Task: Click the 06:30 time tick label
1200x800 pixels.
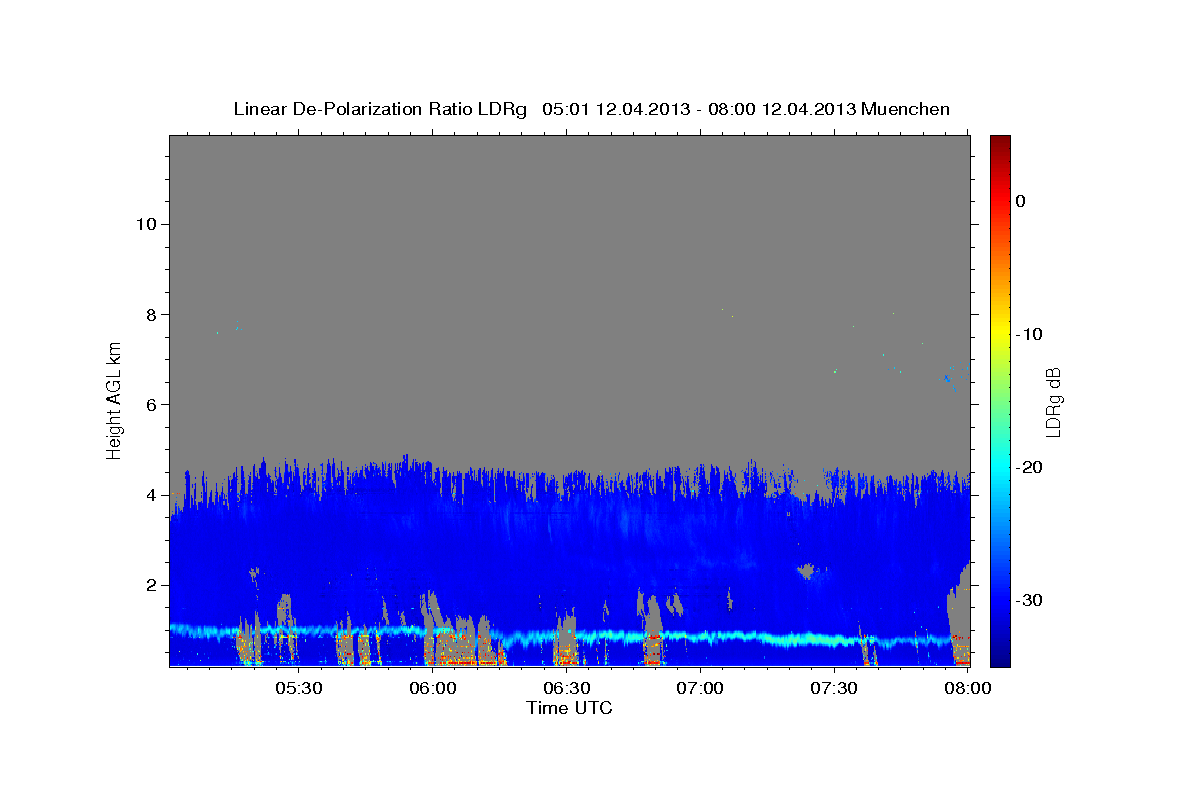Action: pos(566,688)
